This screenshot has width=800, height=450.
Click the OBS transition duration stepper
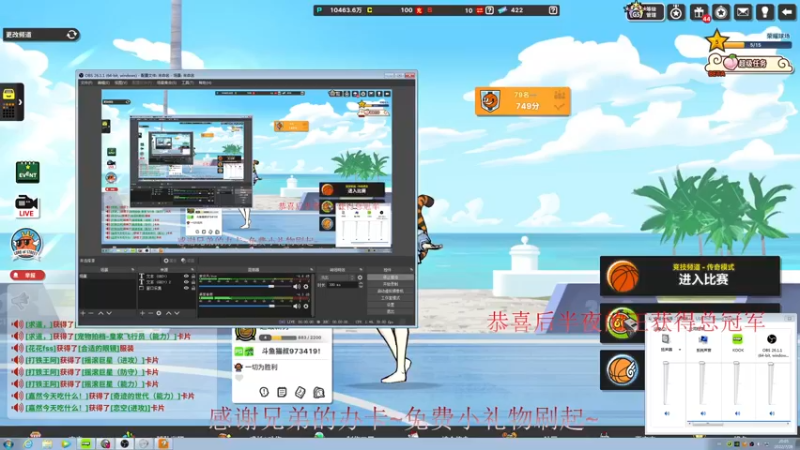click(360, 285)
